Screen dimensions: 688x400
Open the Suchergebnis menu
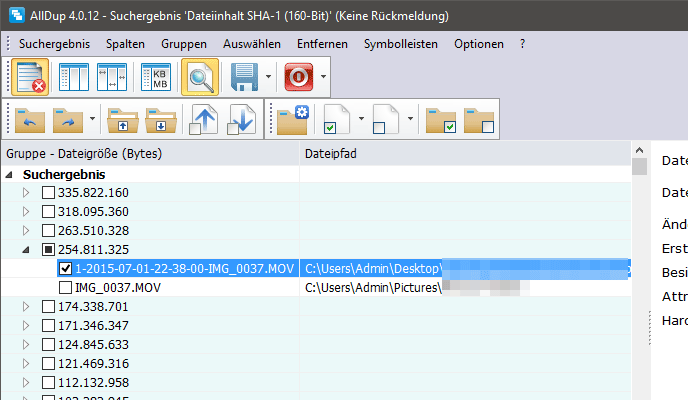click(54, 45)
